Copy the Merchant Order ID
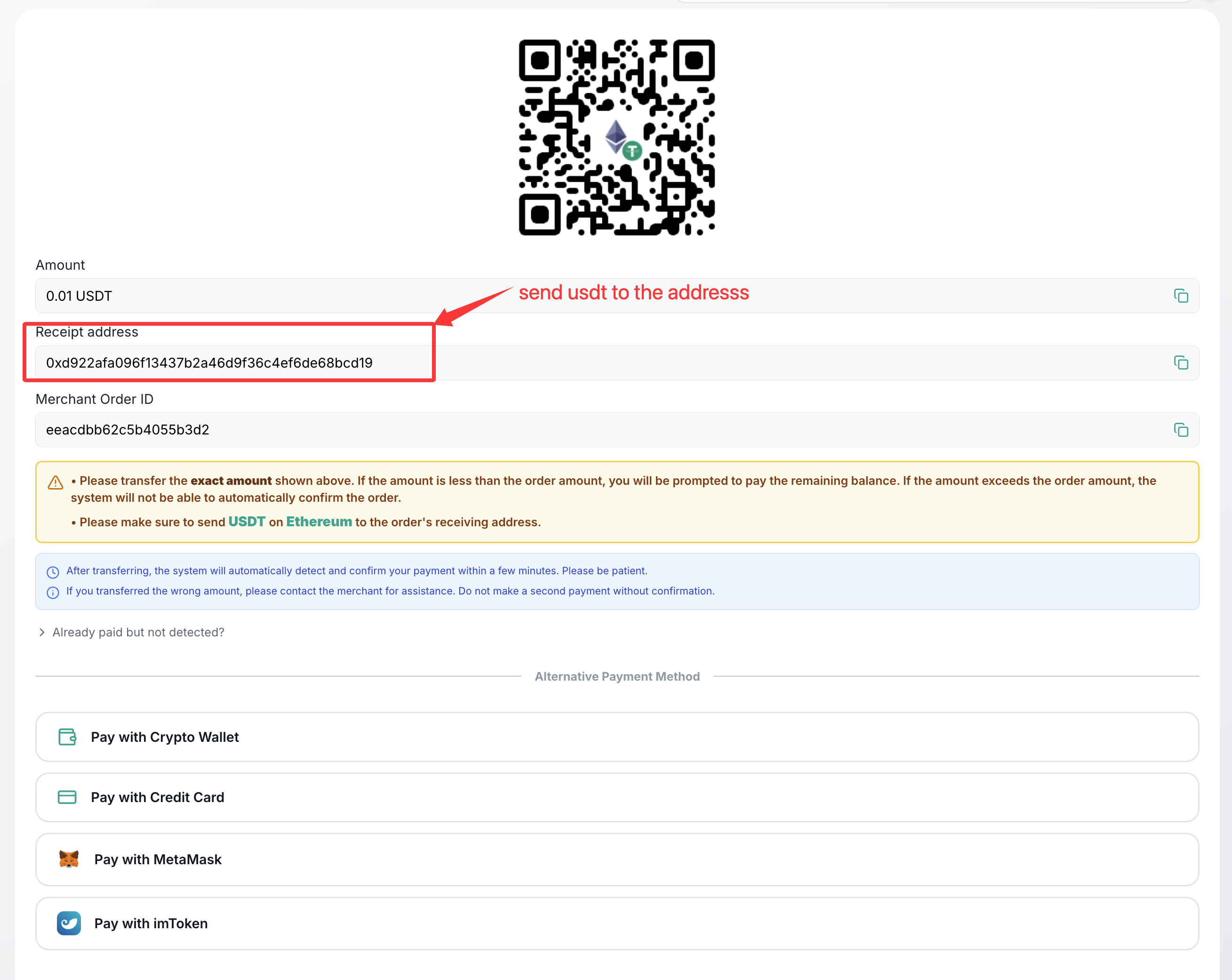Viewport: 1232px width, 980px height. 1181,430
